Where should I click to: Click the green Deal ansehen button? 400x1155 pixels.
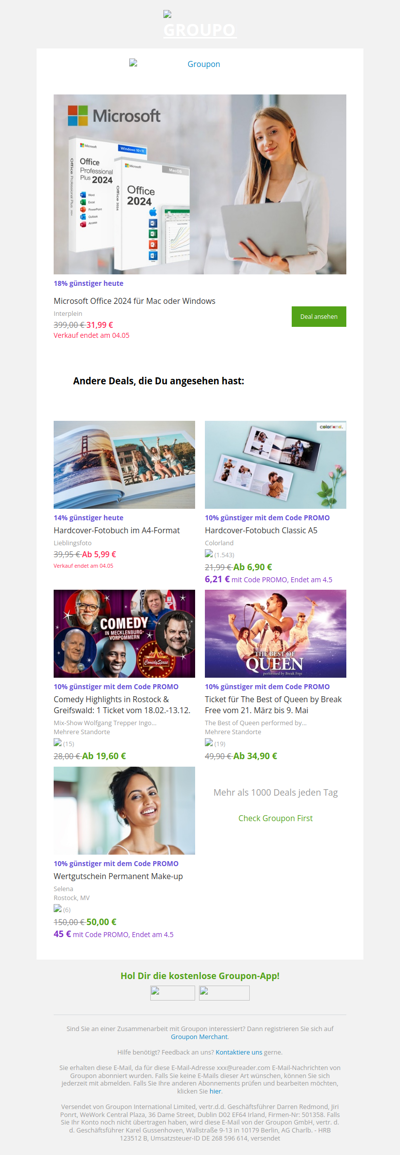(319, 317)
